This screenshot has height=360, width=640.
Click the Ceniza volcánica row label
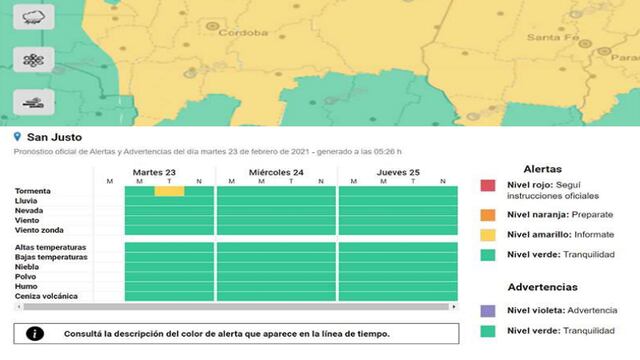coord(46,296)
